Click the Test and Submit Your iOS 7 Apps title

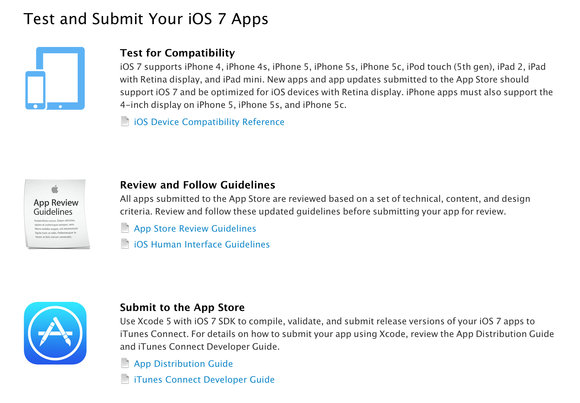point(146,19)
